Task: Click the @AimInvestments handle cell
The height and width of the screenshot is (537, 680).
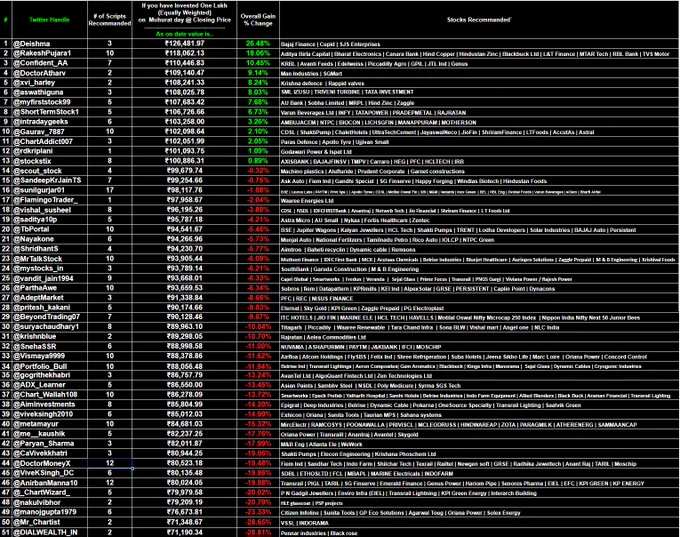Action: (x=50, y=405)
